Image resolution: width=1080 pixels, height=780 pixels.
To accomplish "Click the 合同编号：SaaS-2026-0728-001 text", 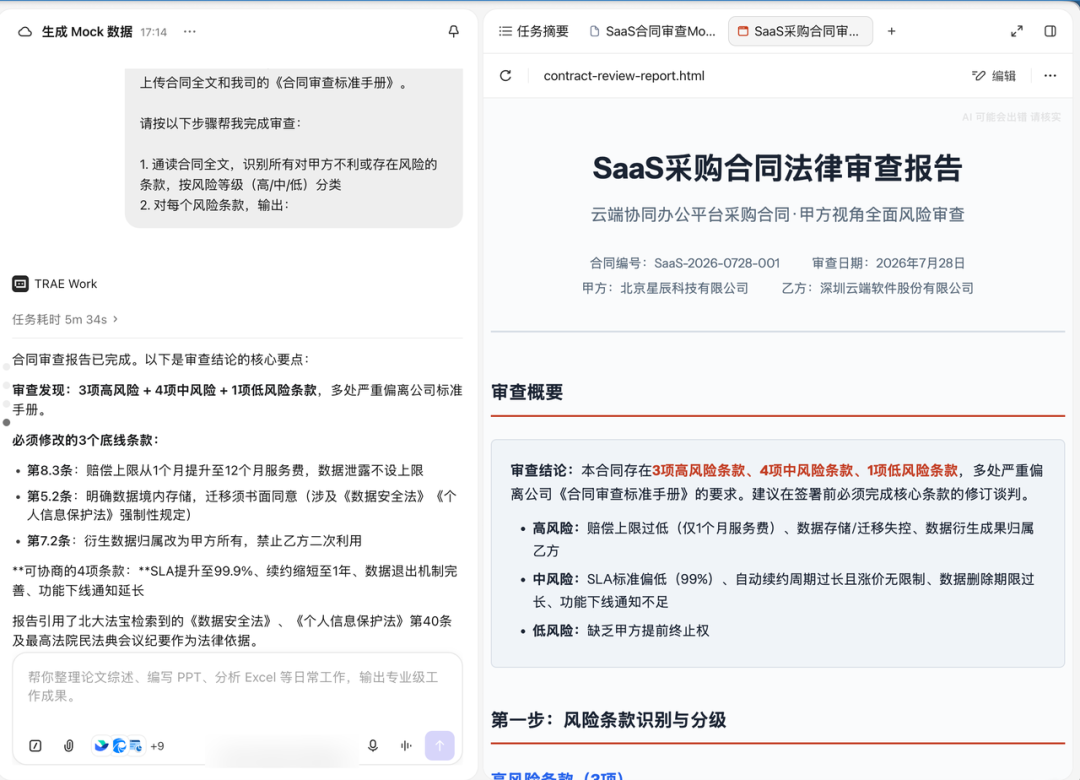I will click(x=685, y=263).
